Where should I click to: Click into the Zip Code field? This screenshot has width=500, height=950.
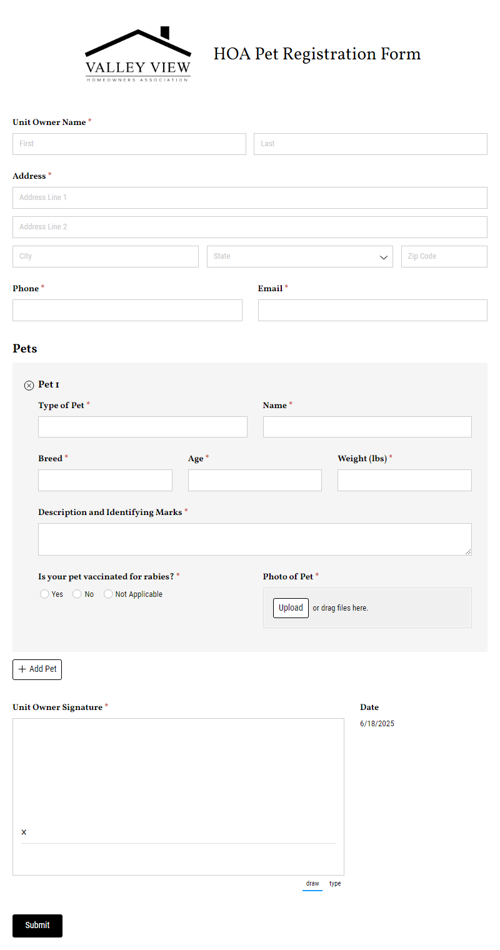(444, 256)
